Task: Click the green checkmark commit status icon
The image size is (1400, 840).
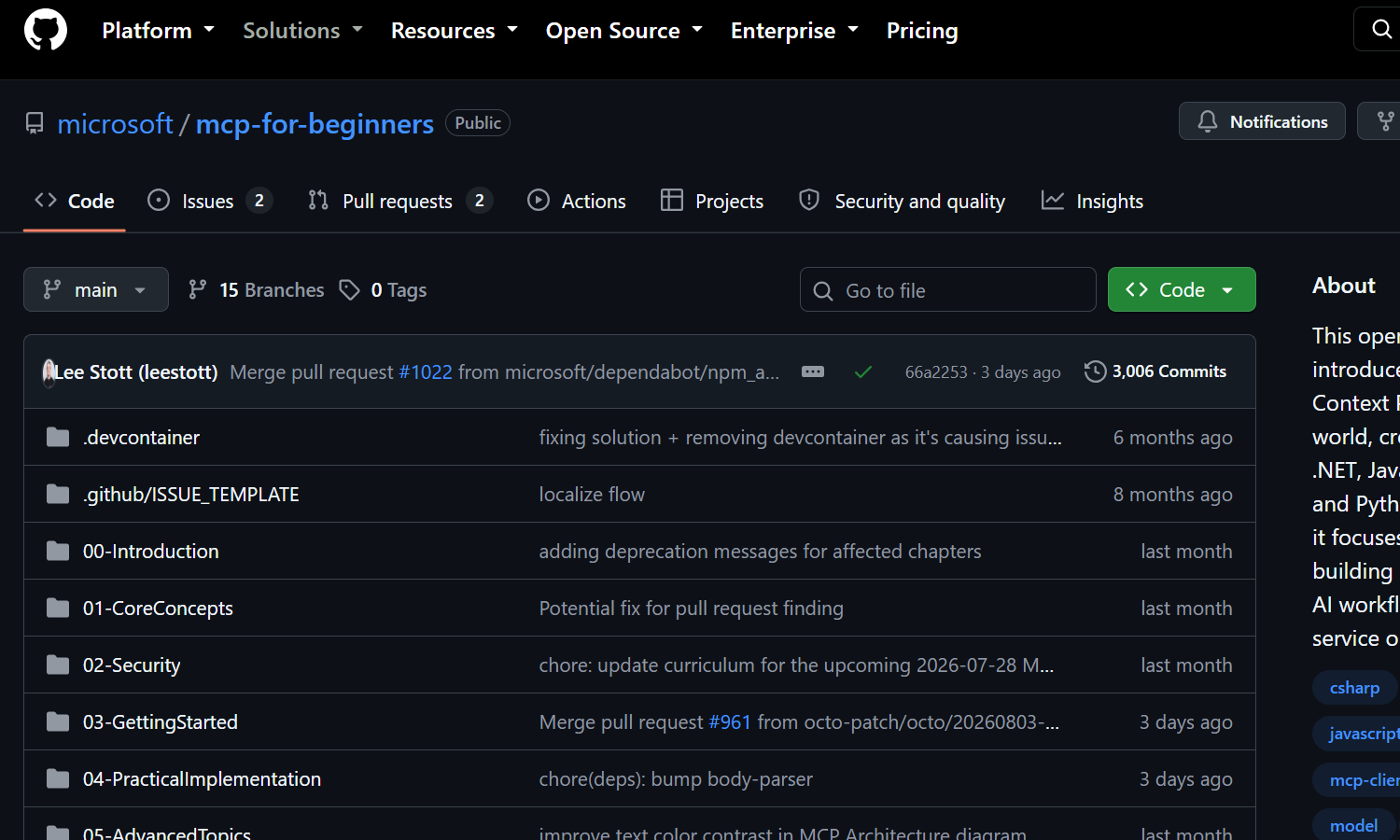Action: (863, 371)
